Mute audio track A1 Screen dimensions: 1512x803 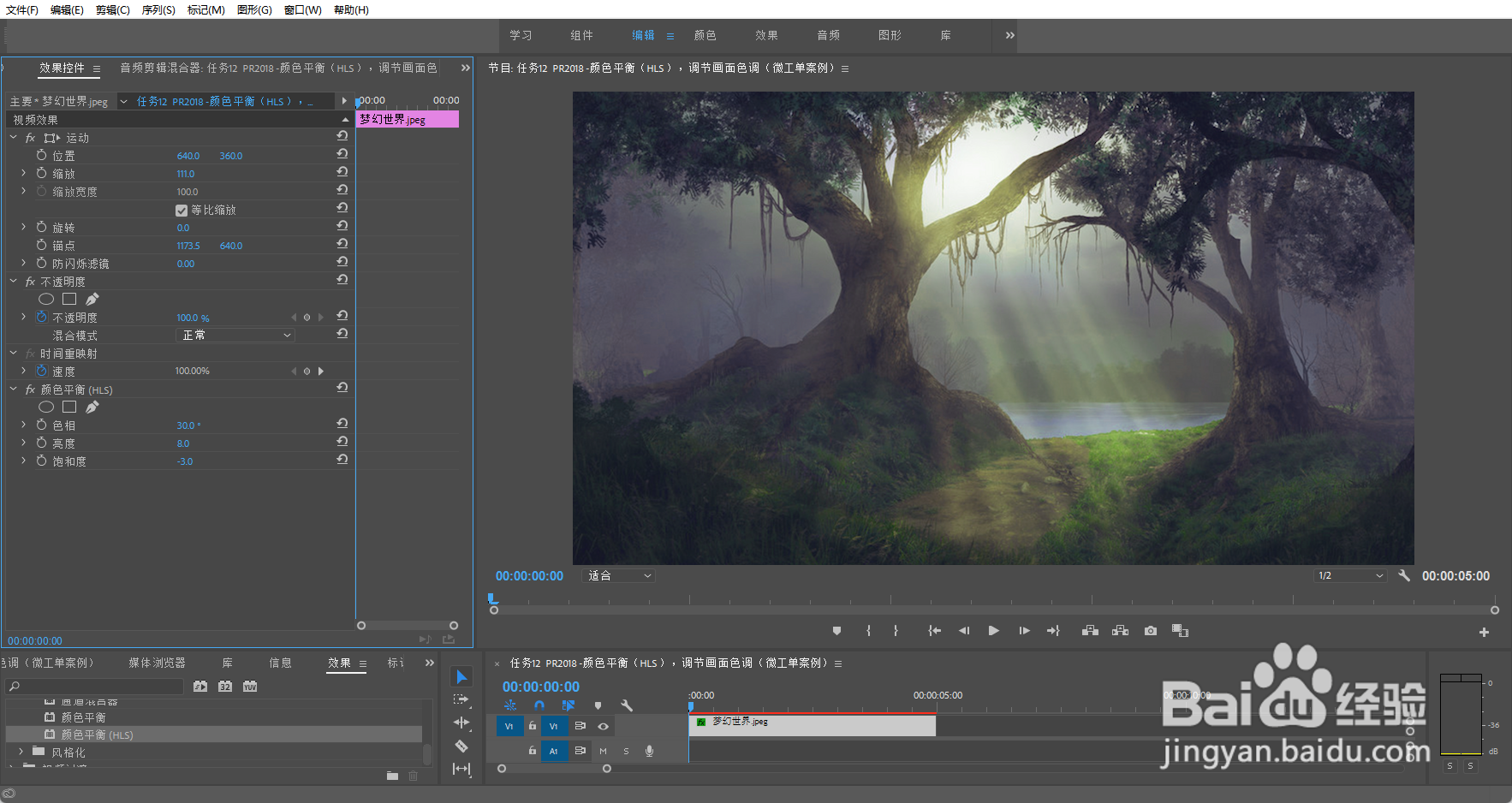603,751
